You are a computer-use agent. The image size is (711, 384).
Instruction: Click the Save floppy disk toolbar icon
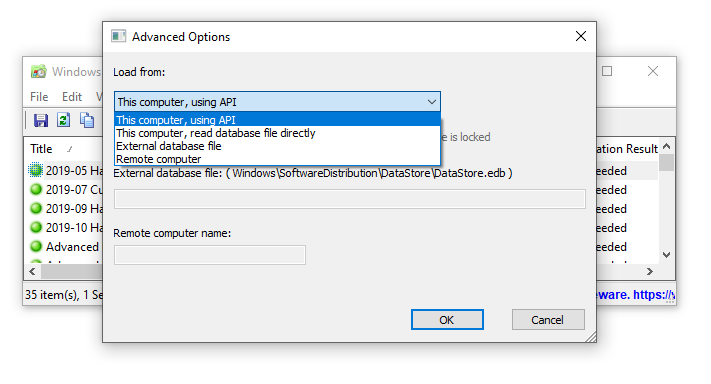point(41,120)
